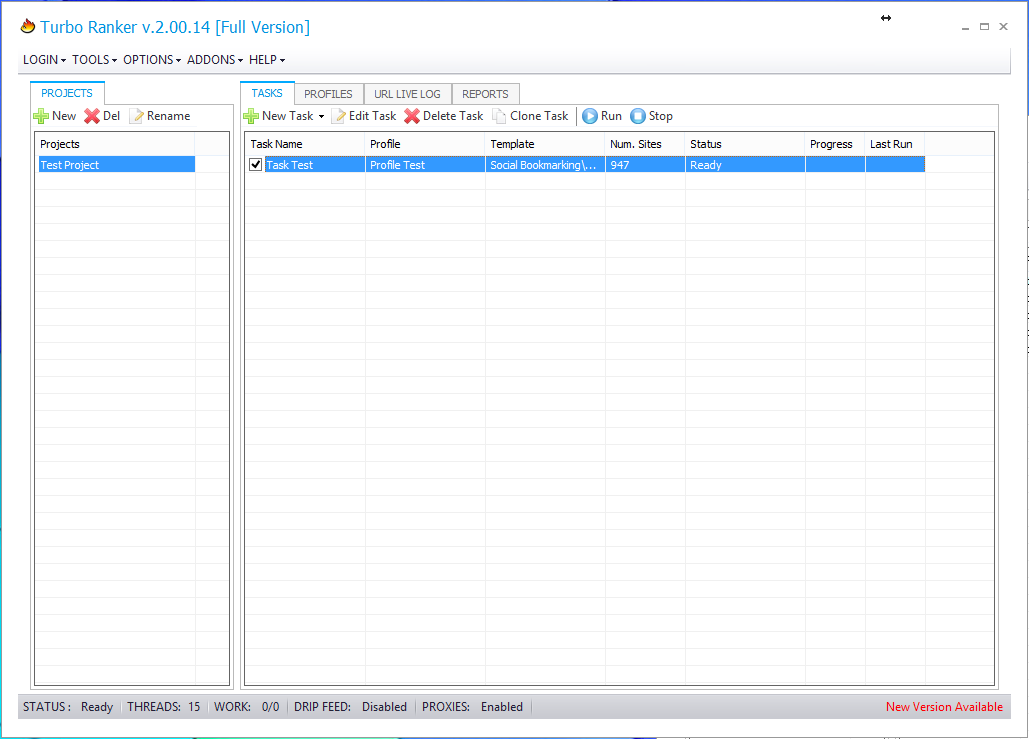
Task: Click the Stop button label
Action: pyautogui.click(x=661, y=116)
